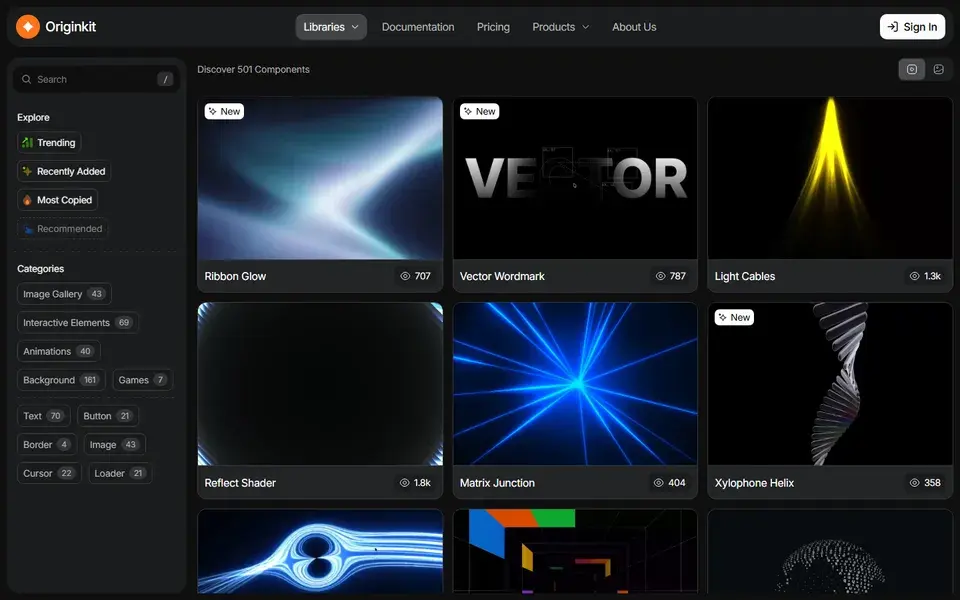960x600 pixels.
Task: Select the Border category tag
Action: point(47,444)
